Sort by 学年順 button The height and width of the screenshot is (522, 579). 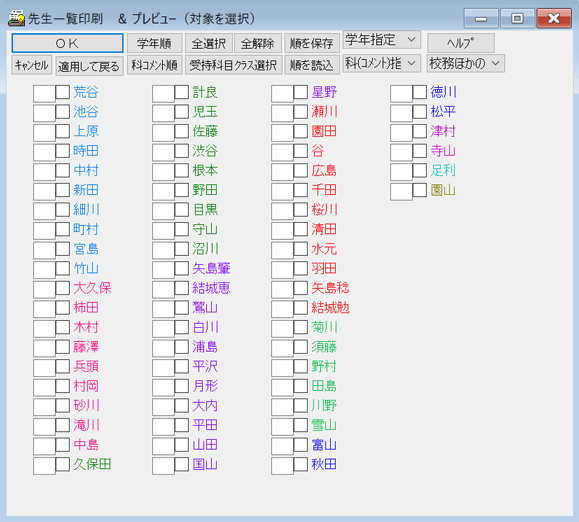(154, 43)
